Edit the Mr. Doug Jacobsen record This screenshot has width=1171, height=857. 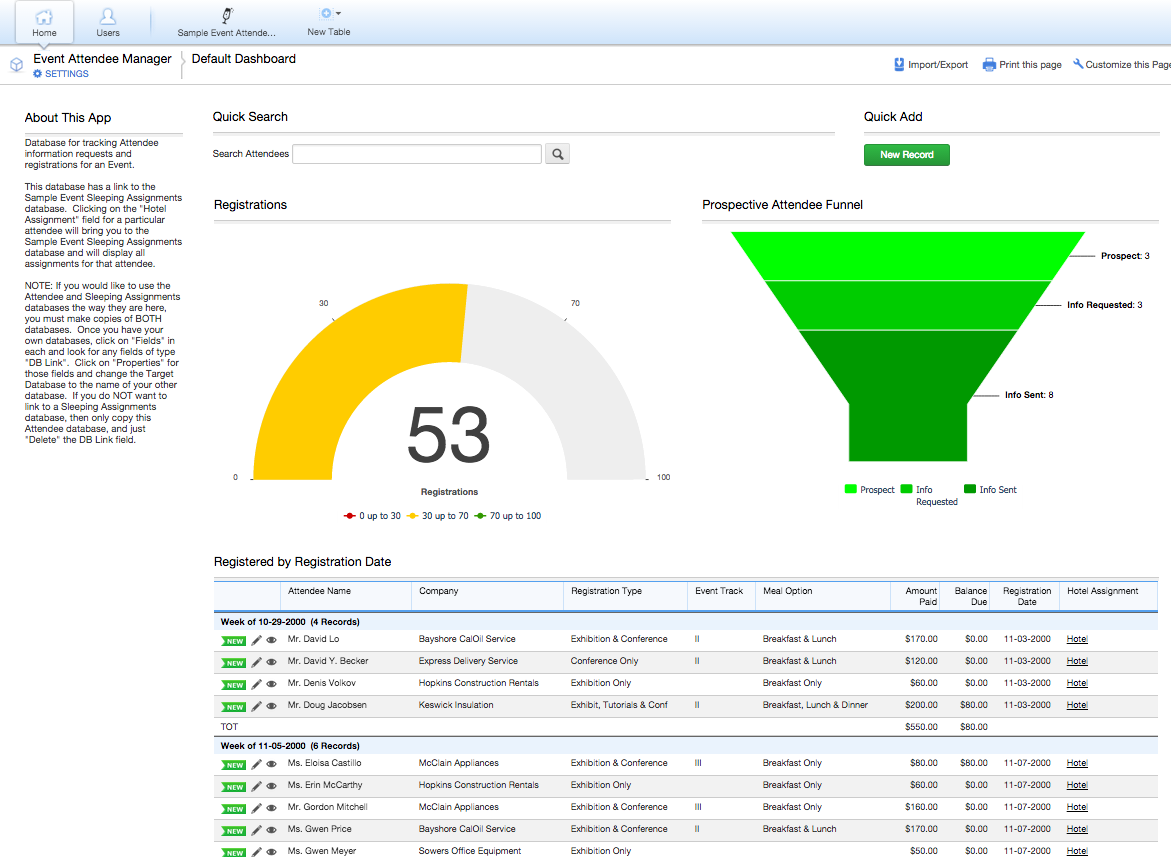[x=256, y=706]
